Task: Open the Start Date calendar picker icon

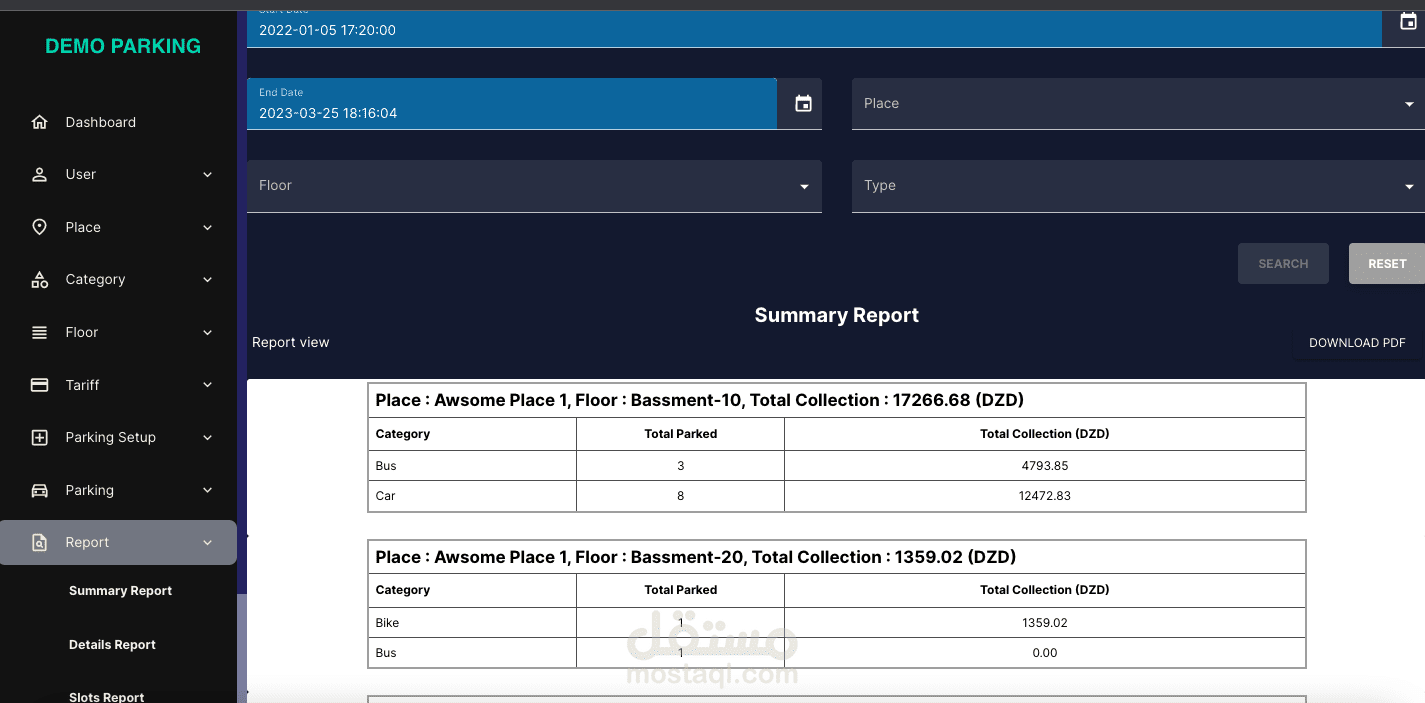Action: click(x=1408, y=21)
